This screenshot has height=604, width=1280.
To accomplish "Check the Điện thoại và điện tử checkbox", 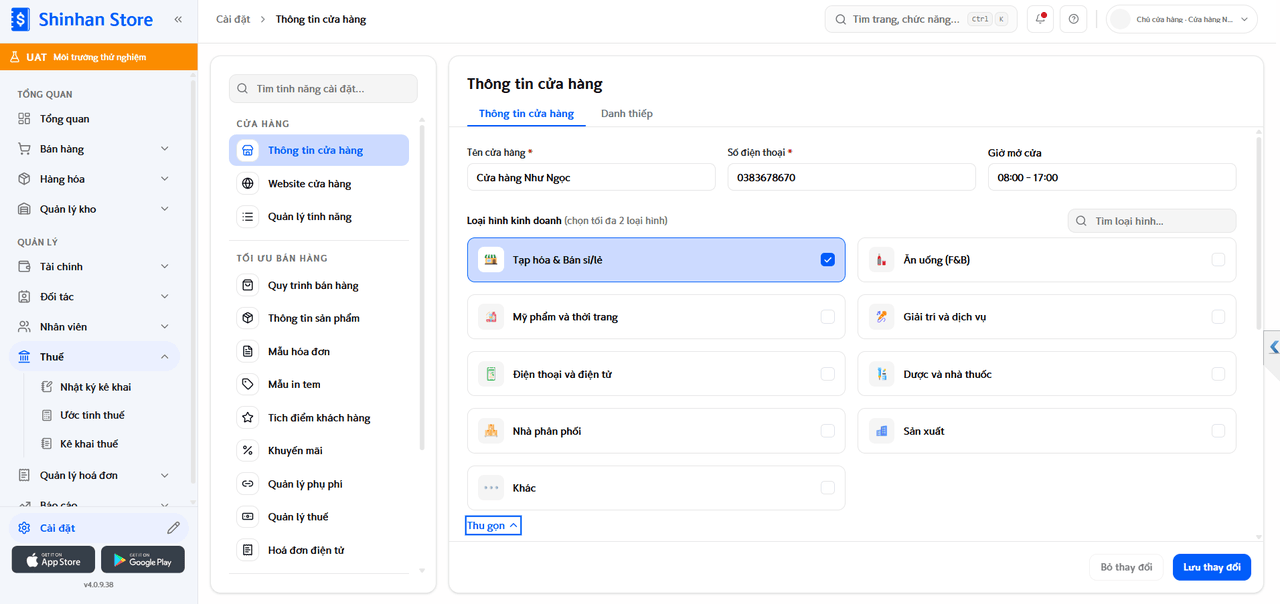I will pyautogui.click(x=827, y=374).
